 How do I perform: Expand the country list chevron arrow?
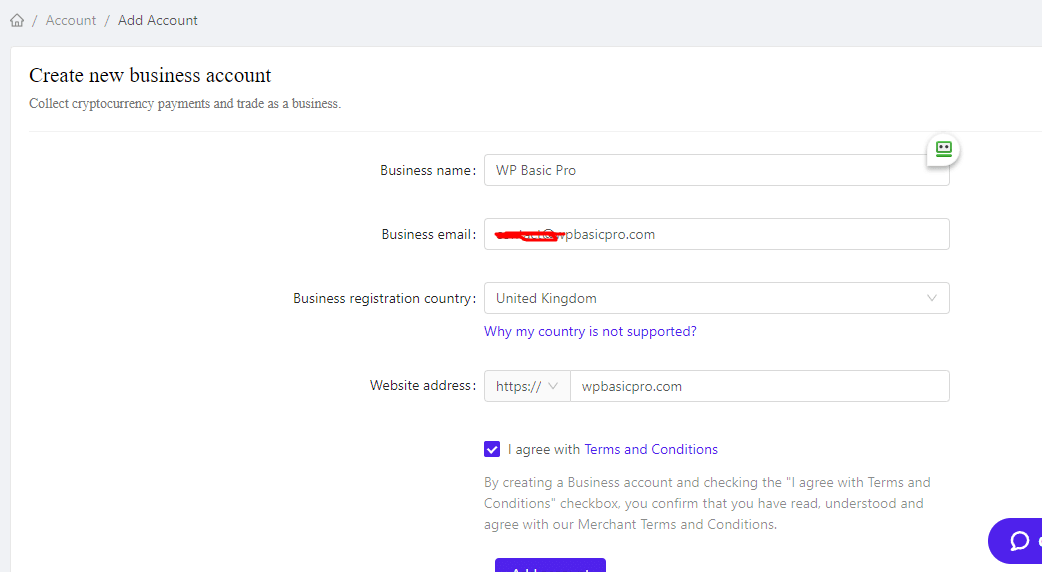932,298
